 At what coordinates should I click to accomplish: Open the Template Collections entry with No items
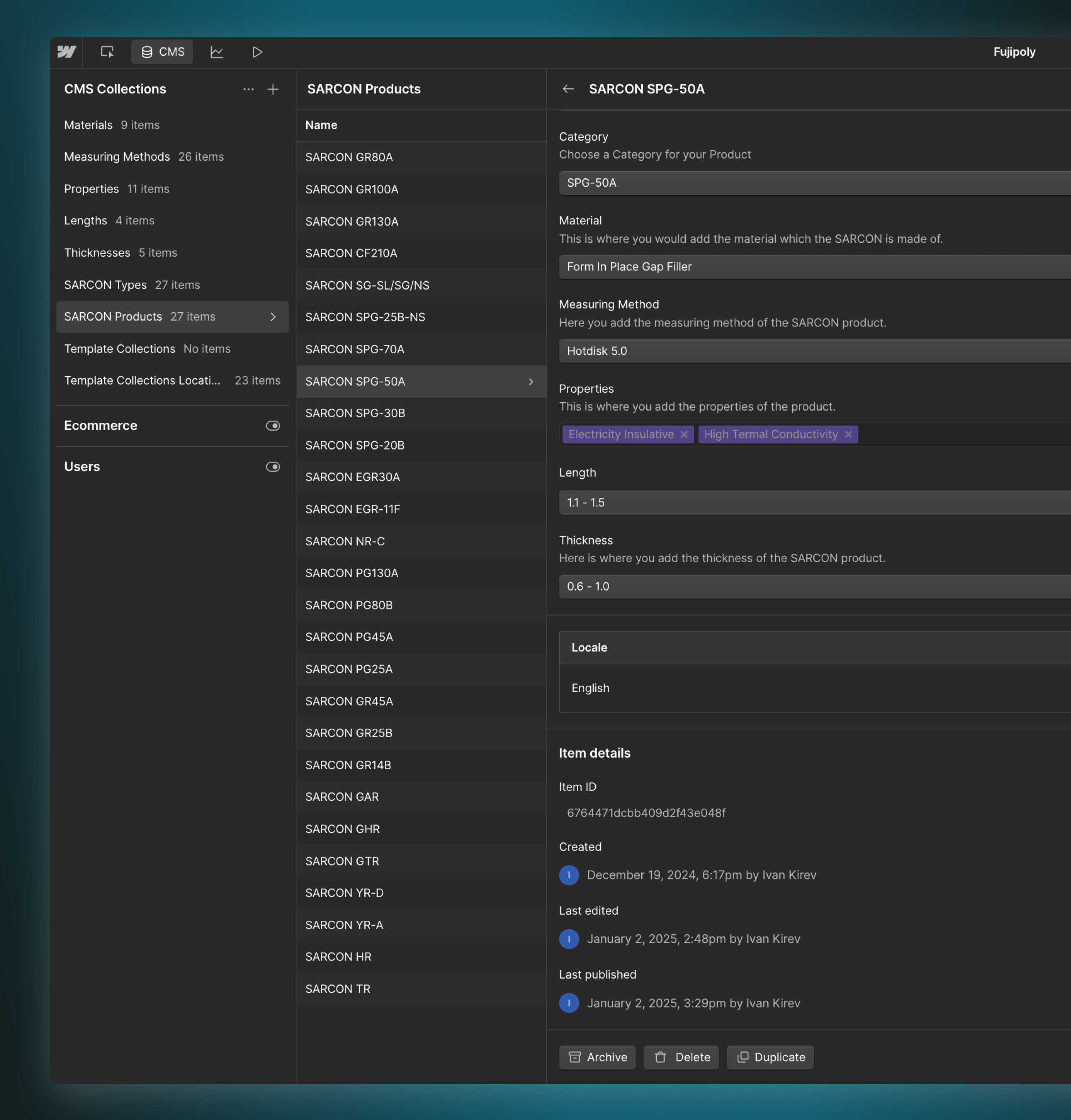point(172,348)
